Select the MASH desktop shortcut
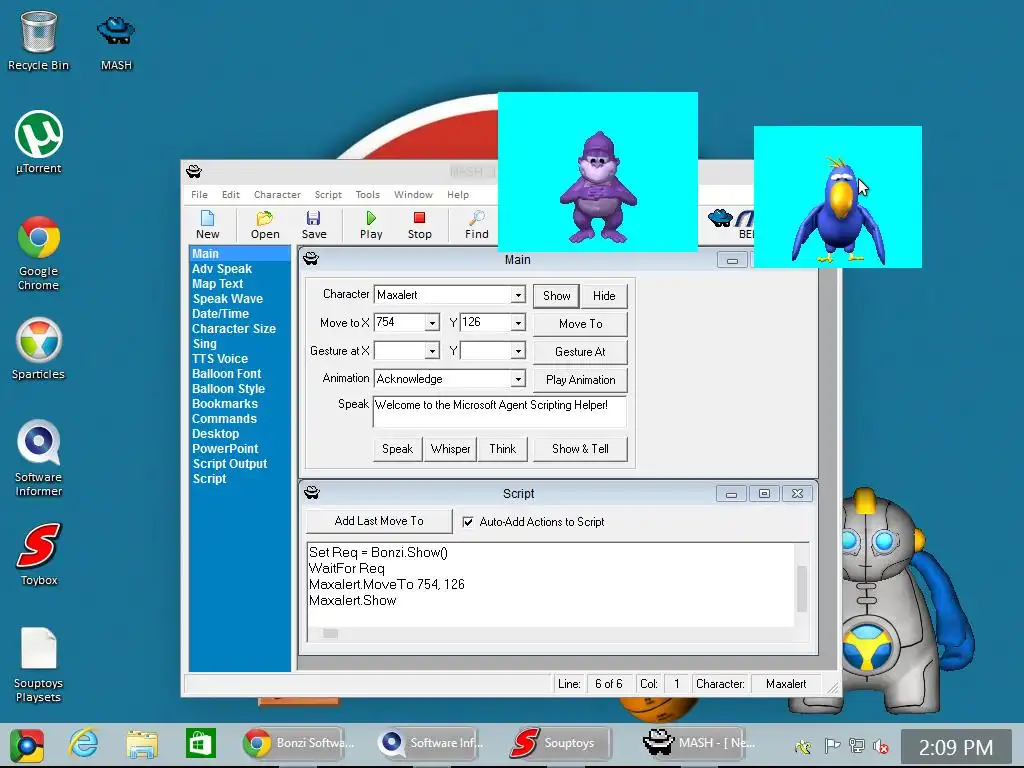Viewport: 1024px width, 768px height. click(x=116, y=43)
